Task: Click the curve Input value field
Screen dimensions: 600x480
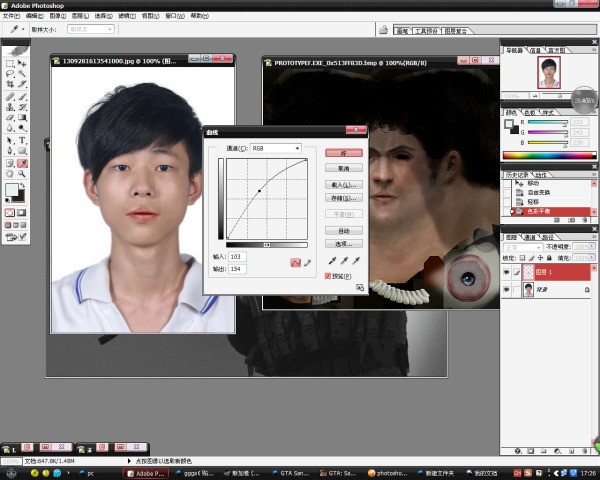Action: tap(238, 257)
